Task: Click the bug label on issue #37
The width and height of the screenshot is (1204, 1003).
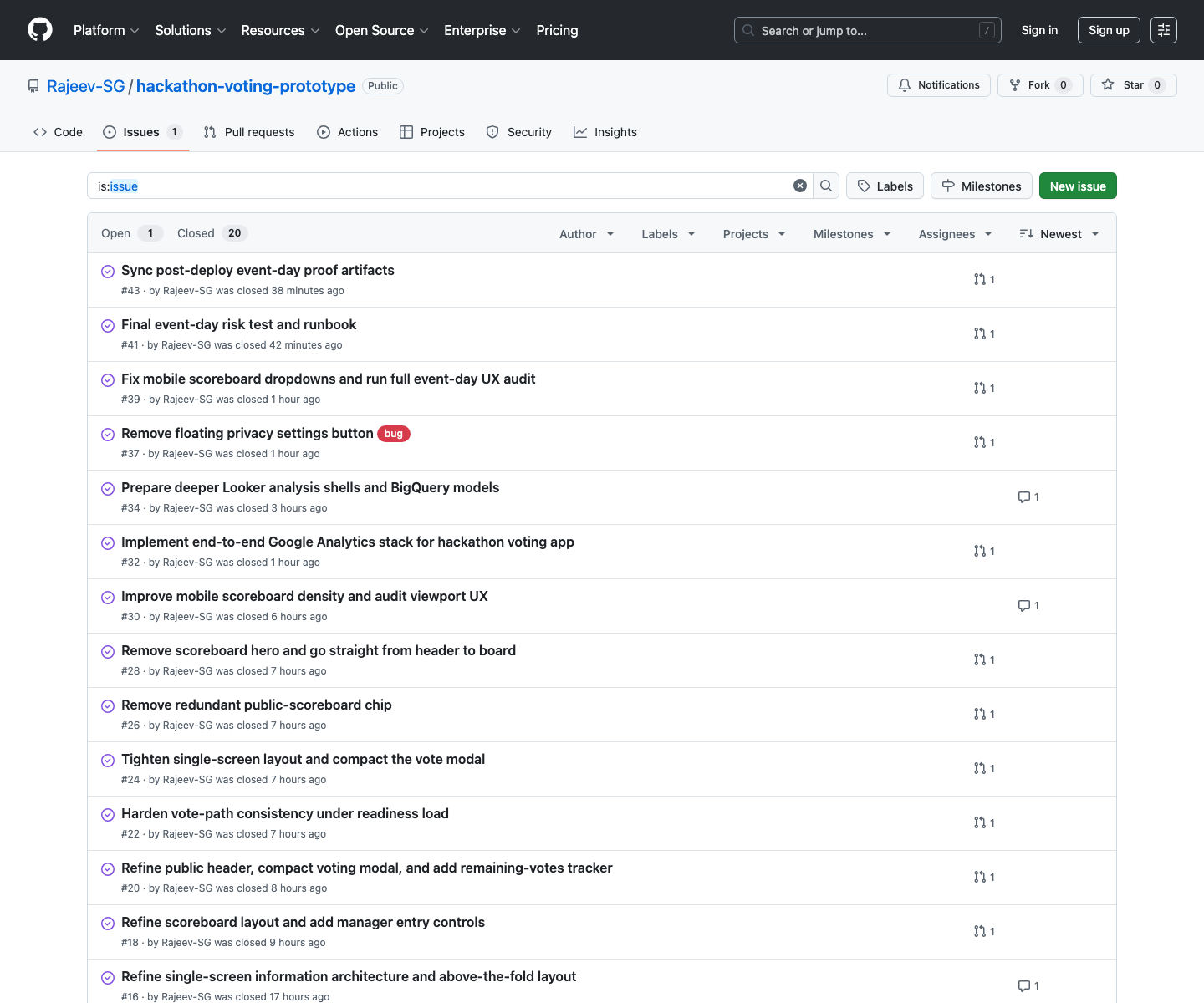Action: (x=393, y=434)
